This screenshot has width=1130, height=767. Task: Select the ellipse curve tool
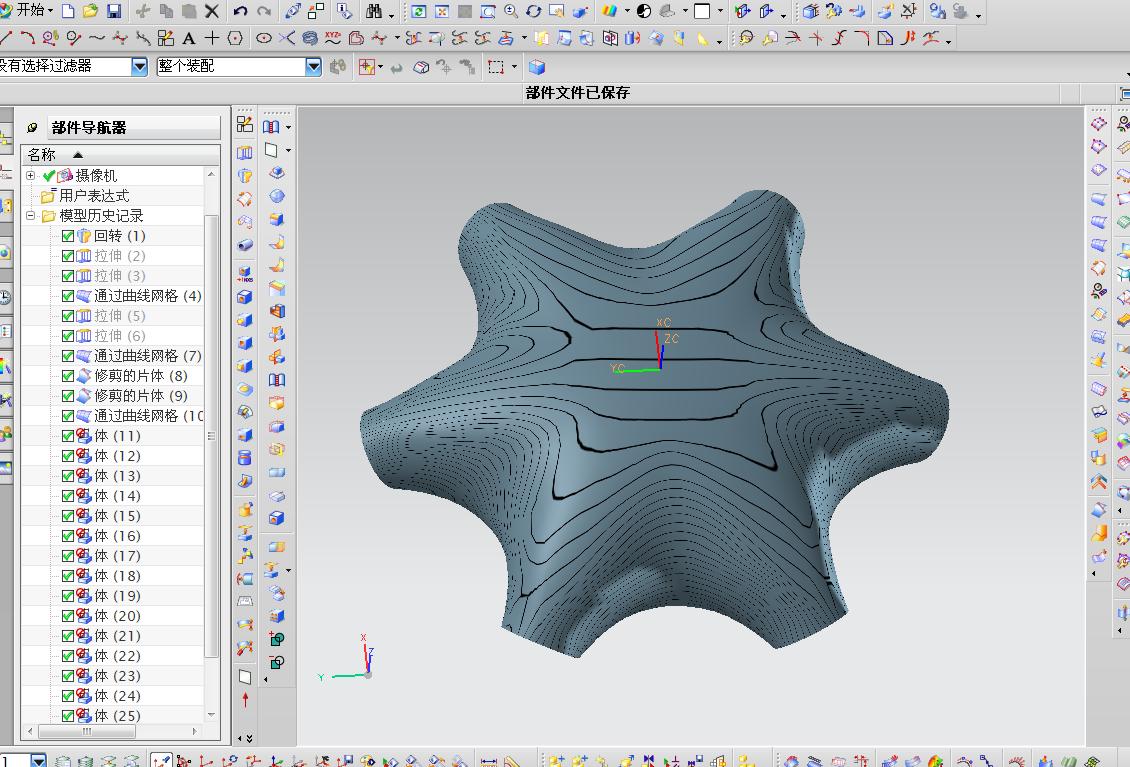264,38
